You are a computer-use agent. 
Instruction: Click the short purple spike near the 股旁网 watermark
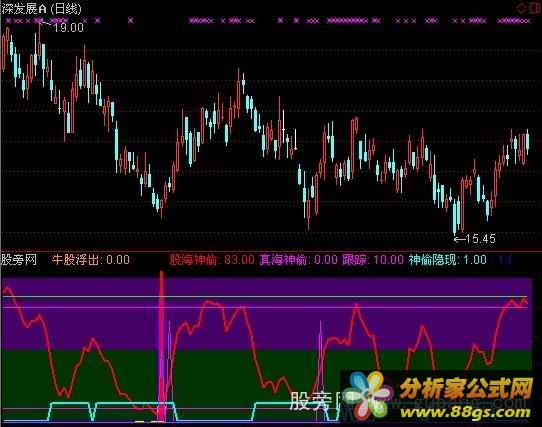(320, 371)
